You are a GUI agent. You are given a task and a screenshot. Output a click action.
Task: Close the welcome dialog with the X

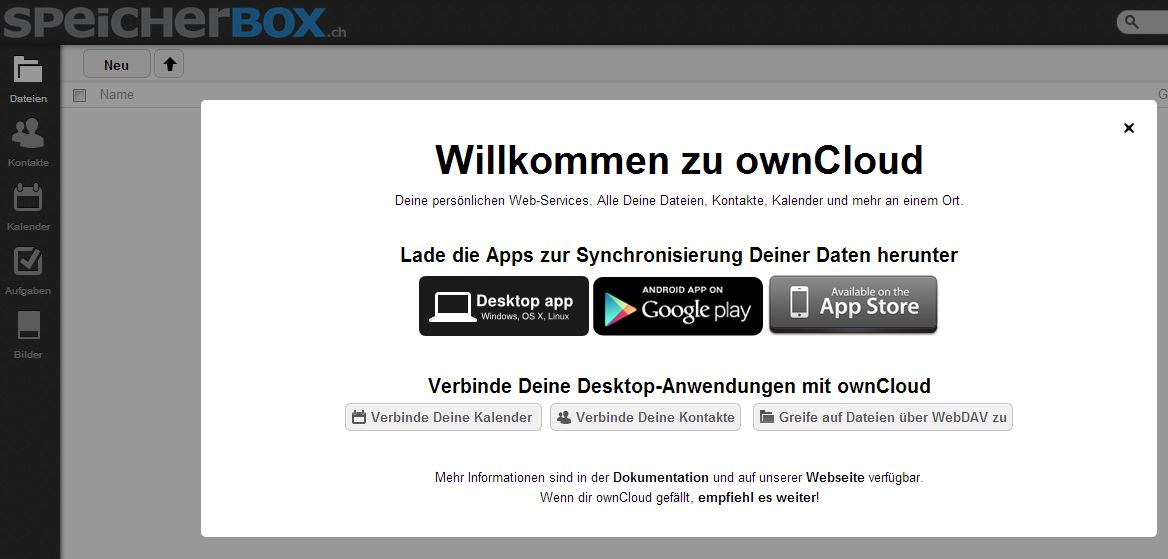pyautogui.click(x=1129, y=128)
